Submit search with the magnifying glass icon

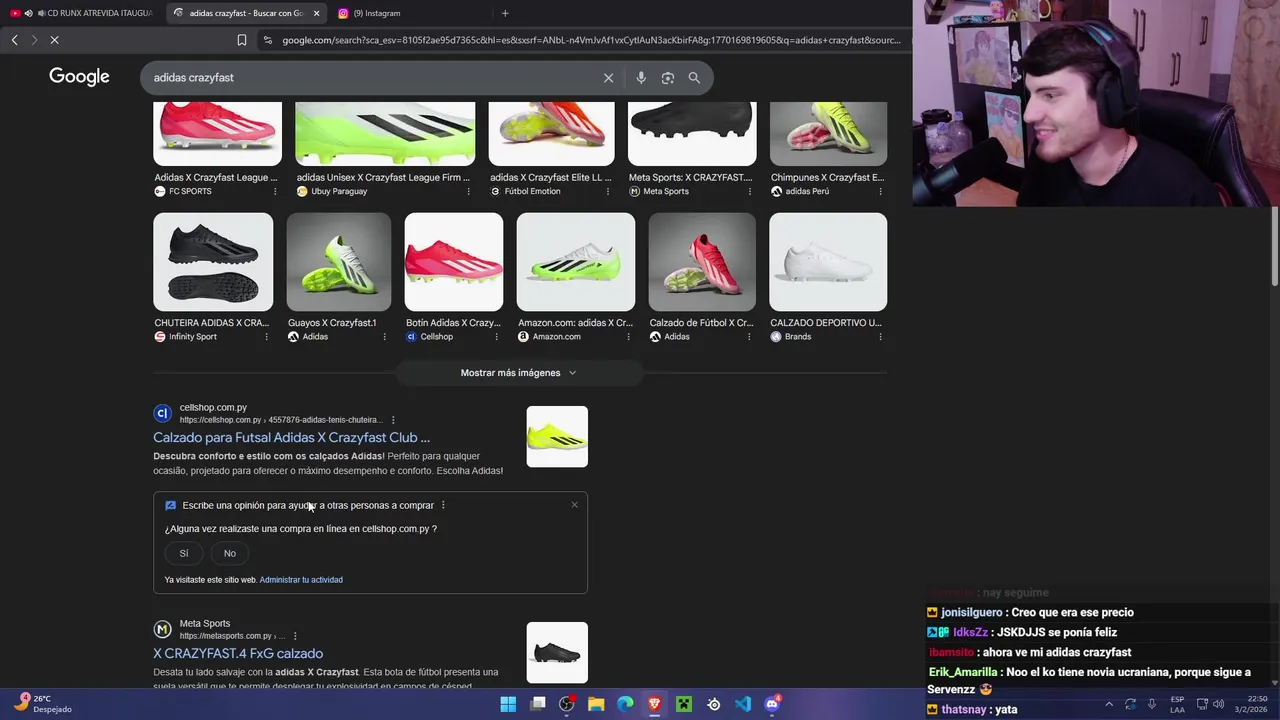(x=694, y=78)
